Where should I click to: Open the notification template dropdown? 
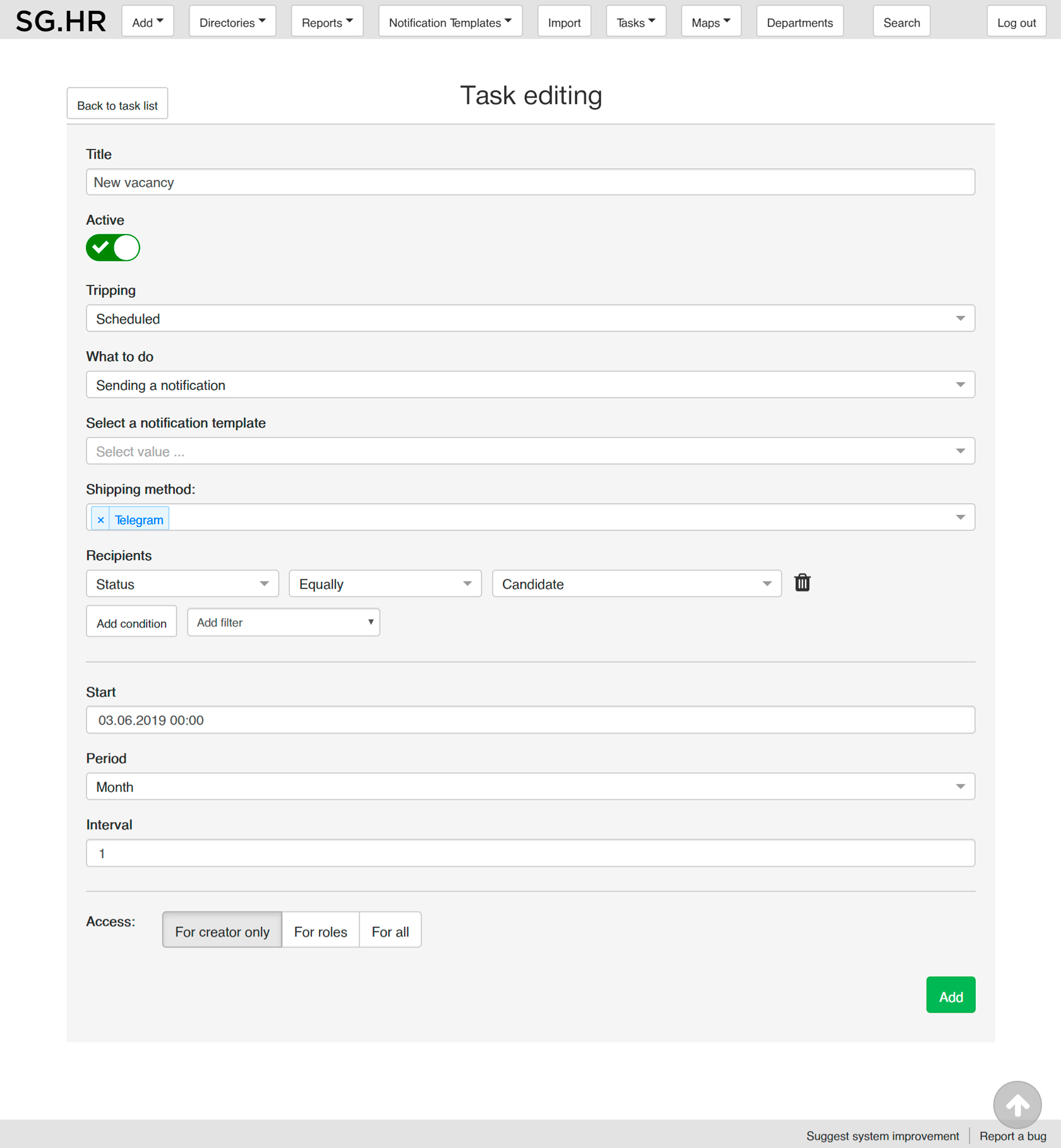(530, 452)
